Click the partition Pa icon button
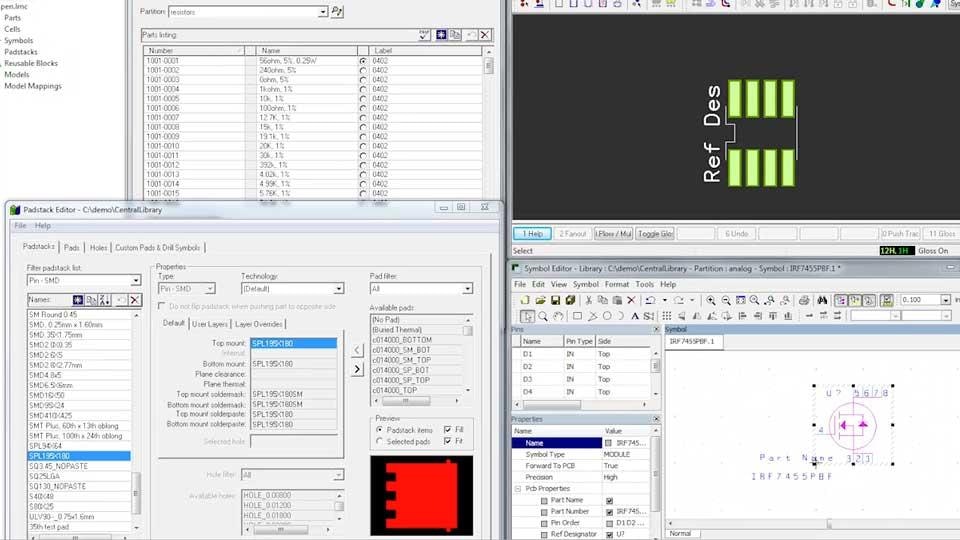Screen dimensions: 960x540 (x=337, y=12)
